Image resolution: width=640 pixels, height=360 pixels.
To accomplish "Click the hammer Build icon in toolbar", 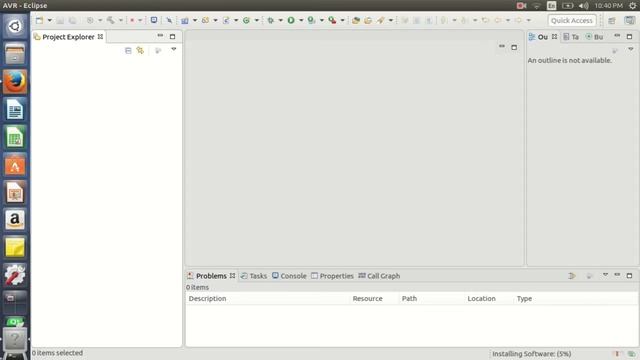I will pyautogui.click(x=110, y=20).
